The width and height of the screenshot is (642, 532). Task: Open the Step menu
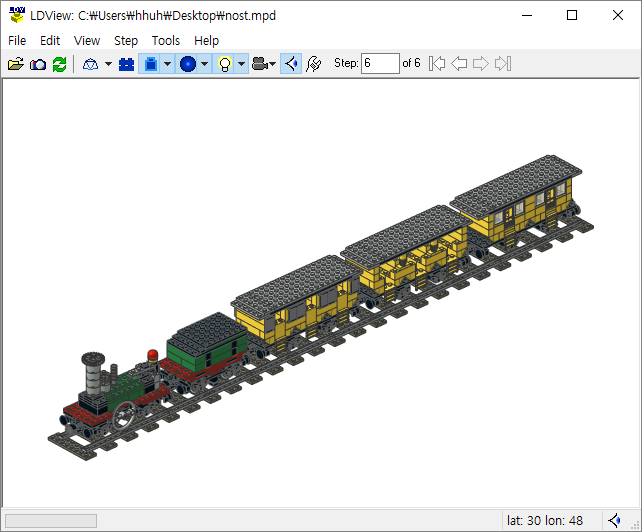[x=126, y=41]
